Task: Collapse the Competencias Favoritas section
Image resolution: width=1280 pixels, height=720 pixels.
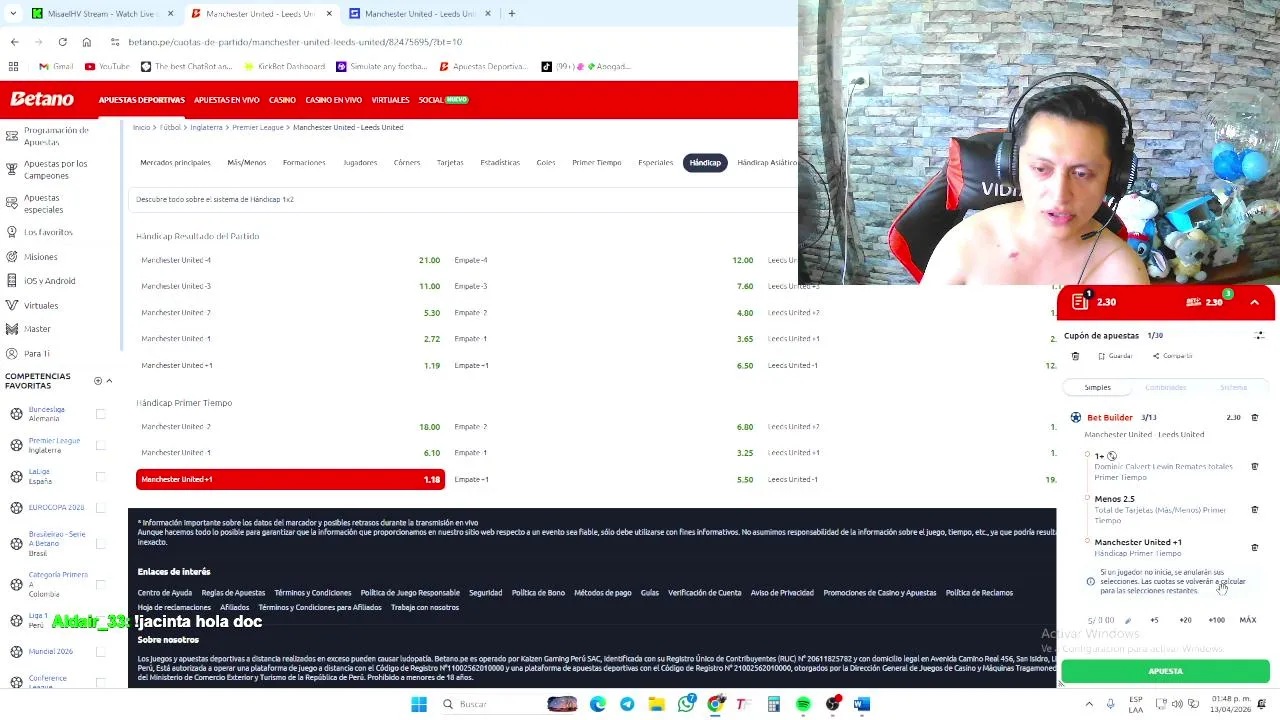Action: [109, 381]
